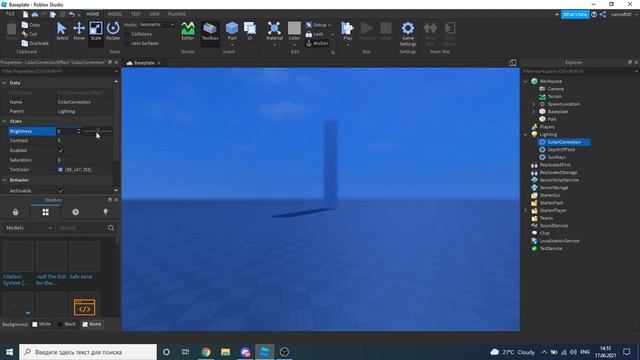
Task: Select the Baseplate document tab
Action: (144, 63)
